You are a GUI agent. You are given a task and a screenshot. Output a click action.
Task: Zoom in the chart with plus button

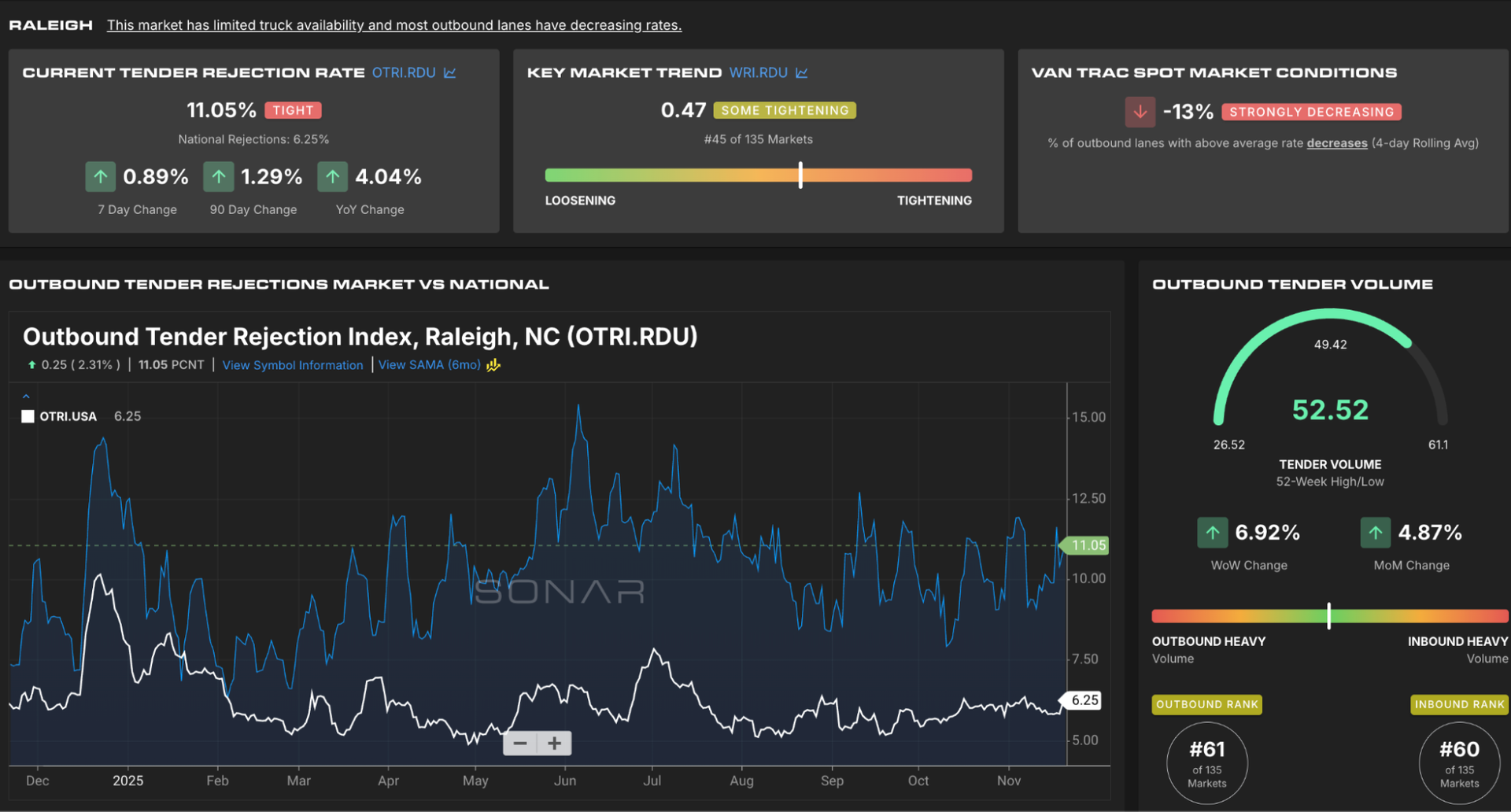tap(555, 744)
